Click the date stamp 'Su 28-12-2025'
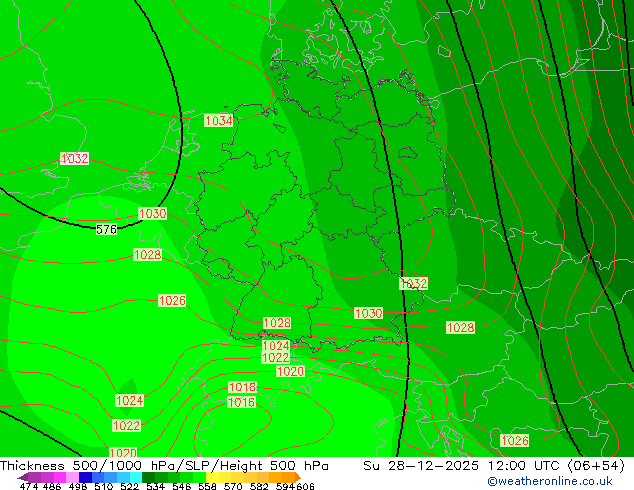Screen dimensions: 634x490 [x=411, y=466]
